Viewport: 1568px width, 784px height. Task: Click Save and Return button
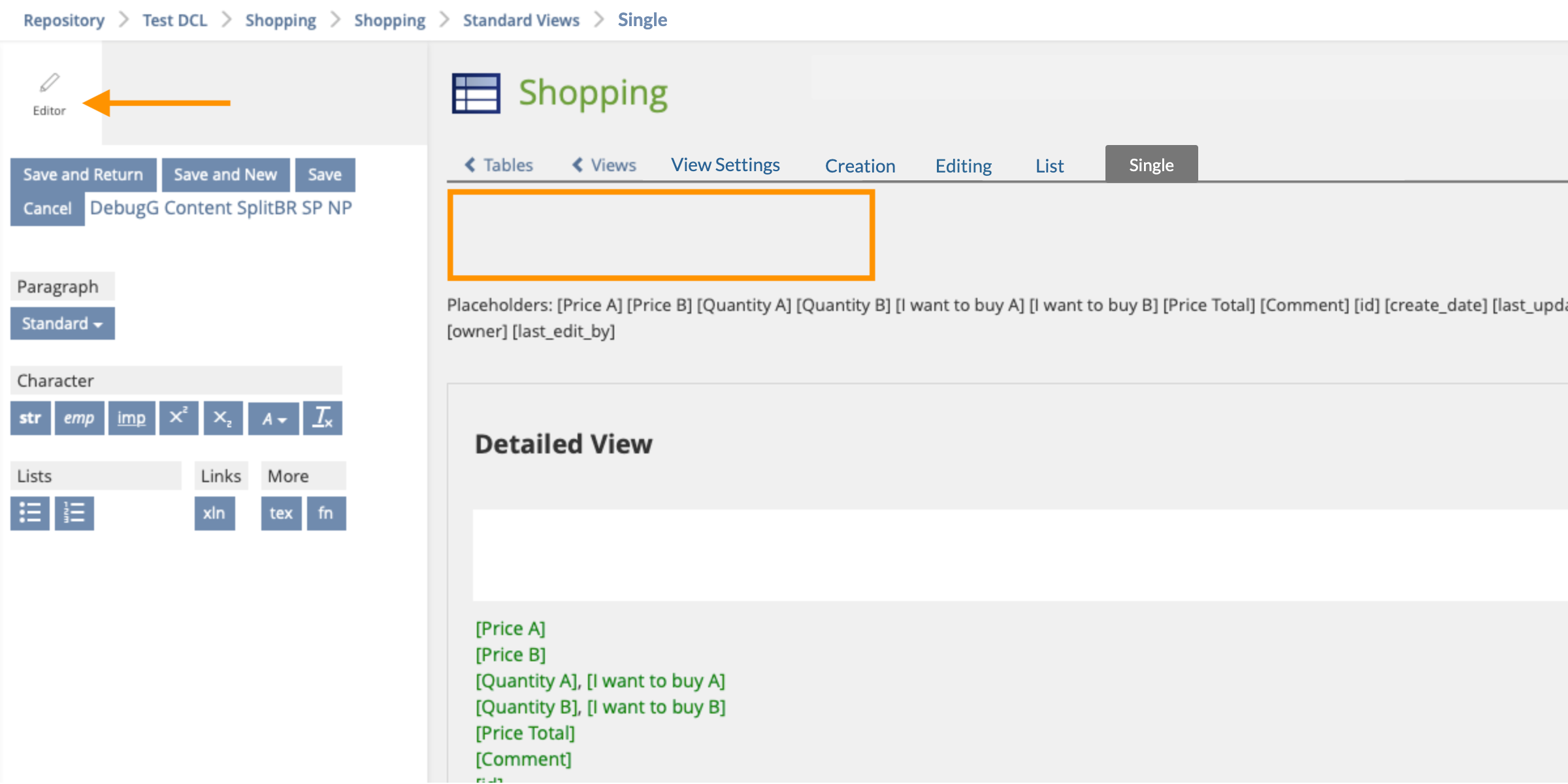click(x=83, y=174)
